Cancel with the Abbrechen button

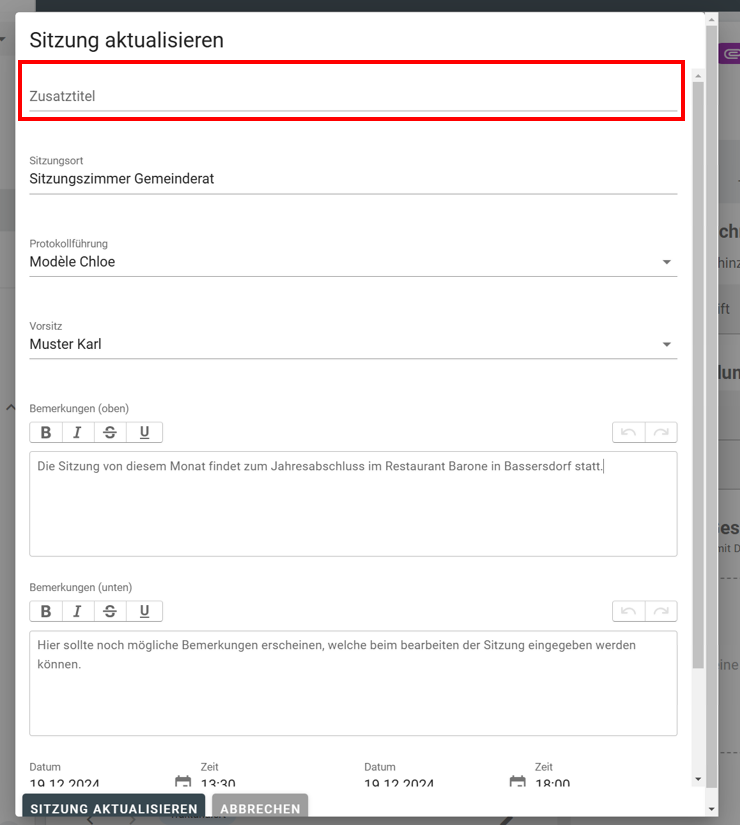pyautogui.click(x=260, y=809)
